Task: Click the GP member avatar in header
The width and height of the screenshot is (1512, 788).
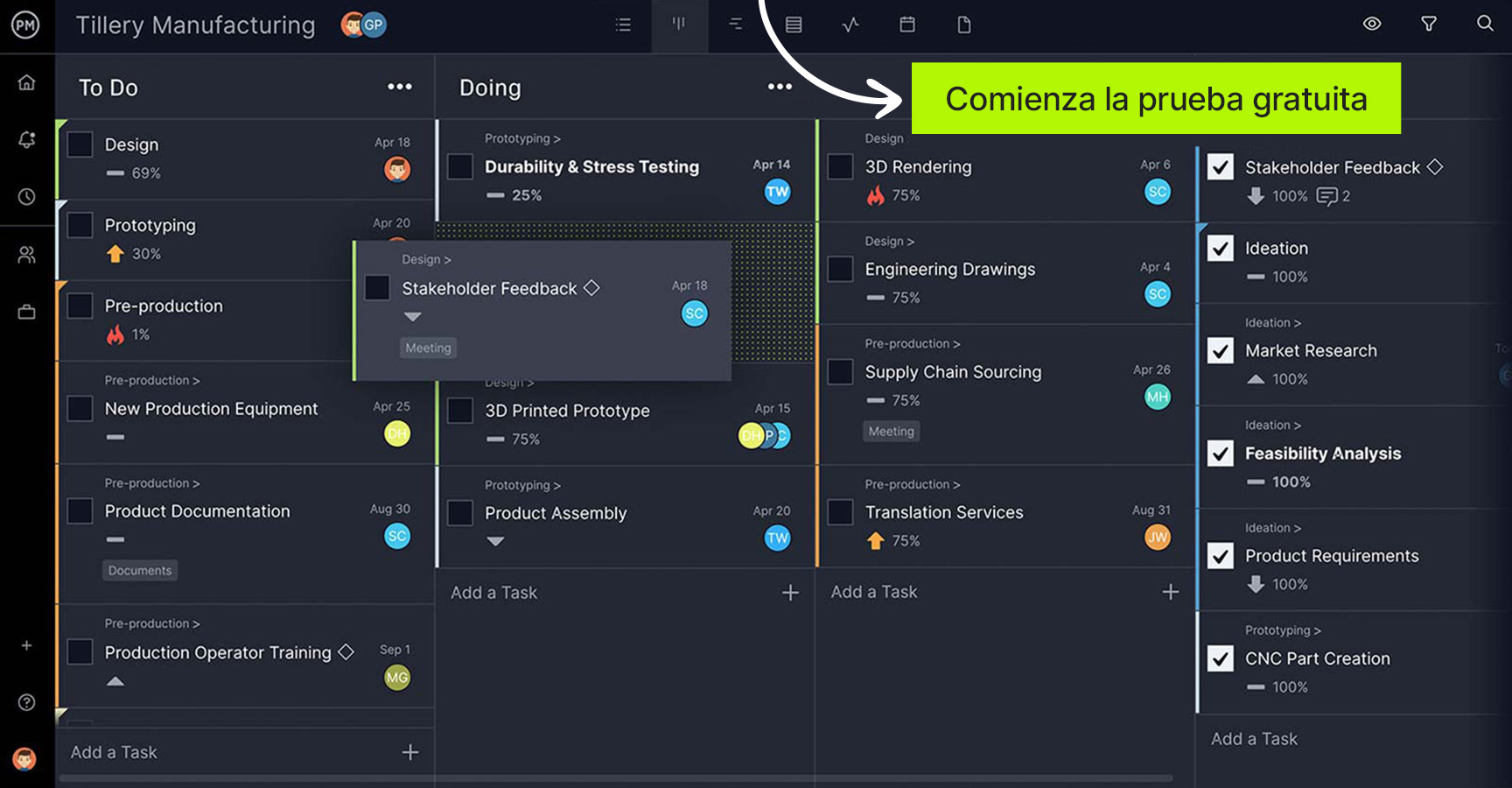Action: [374, 25]
